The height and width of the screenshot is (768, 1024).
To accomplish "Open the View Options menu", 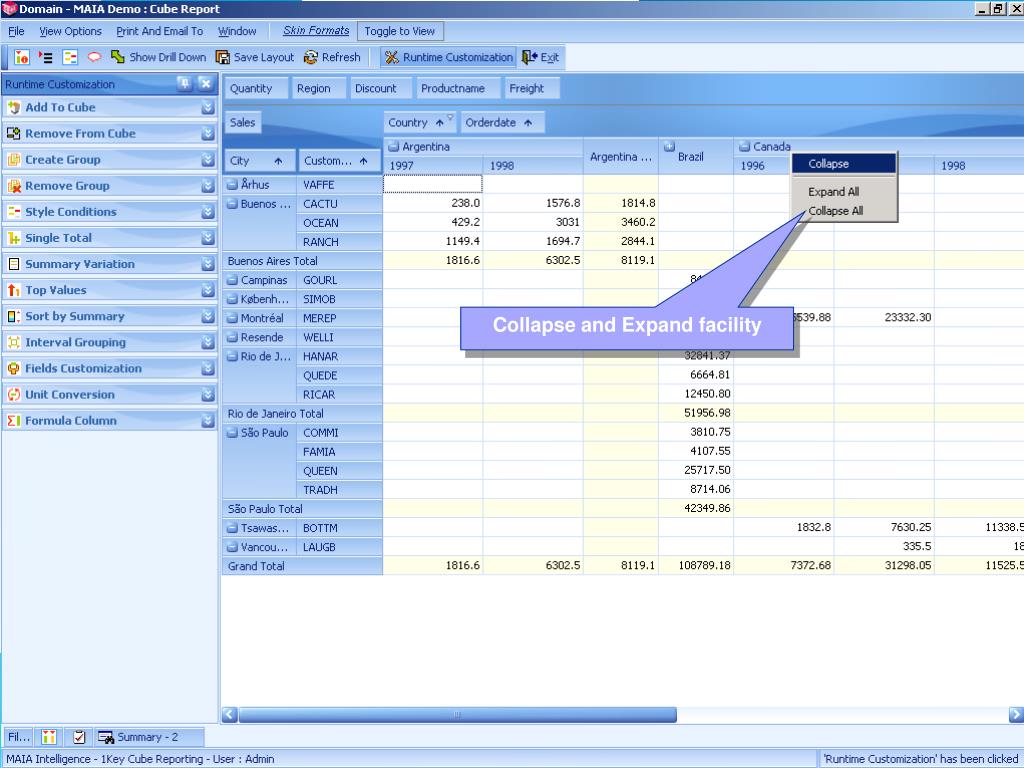I will tap(70, 31).
